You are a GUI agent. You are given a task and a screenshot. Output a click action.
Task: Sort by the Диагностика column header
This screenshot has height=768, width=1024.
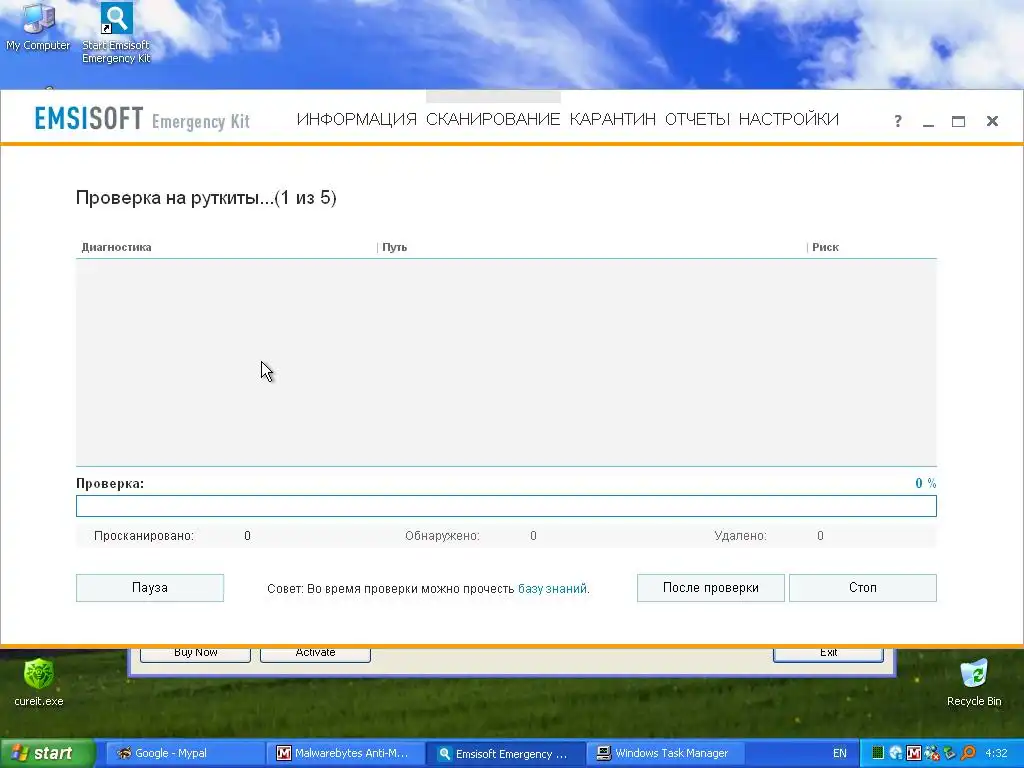tap(116, 247)
